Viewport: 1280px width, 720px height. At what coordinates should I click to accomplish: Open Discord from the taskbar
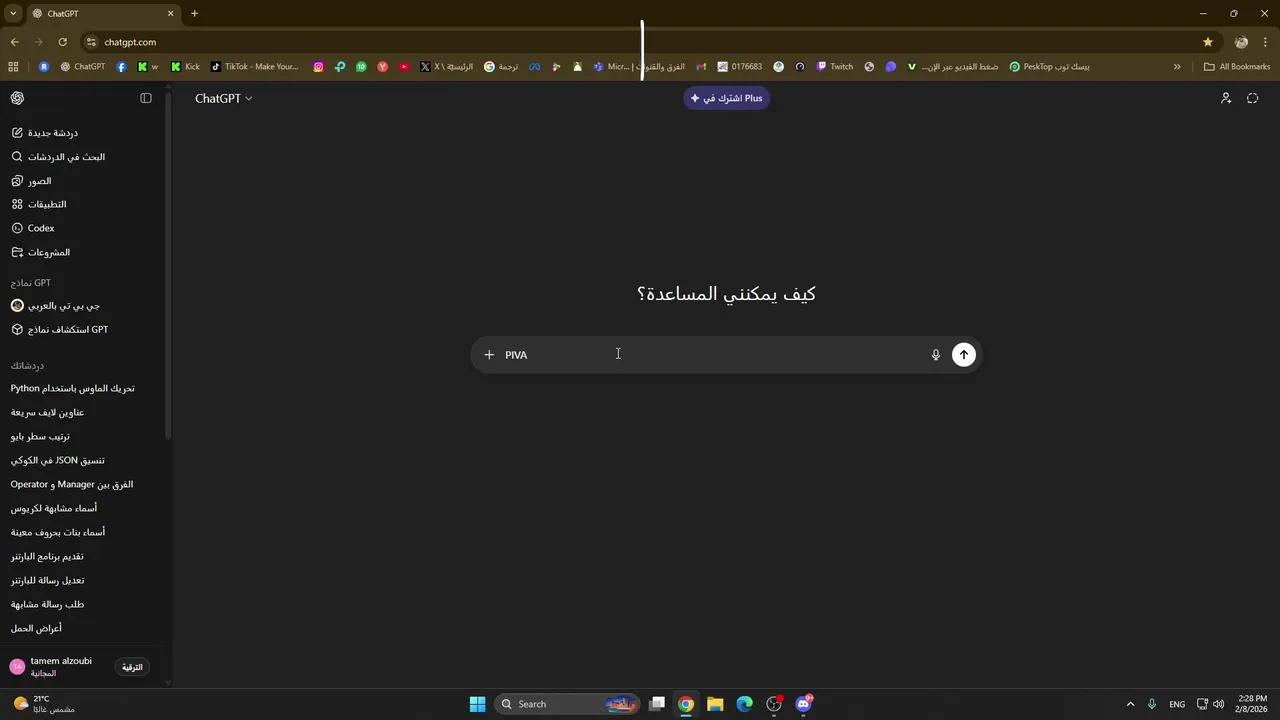coord(803,704)
